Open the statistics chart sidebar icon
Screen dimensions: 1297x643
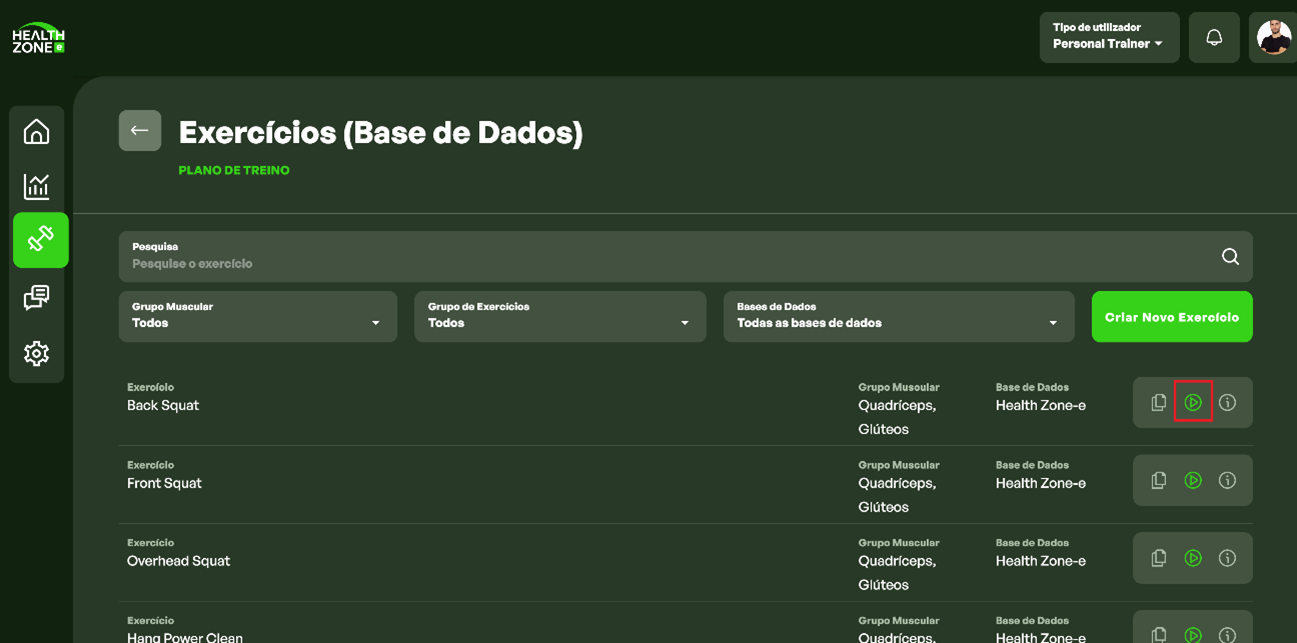pyautogui.click(x=37, y=186)
